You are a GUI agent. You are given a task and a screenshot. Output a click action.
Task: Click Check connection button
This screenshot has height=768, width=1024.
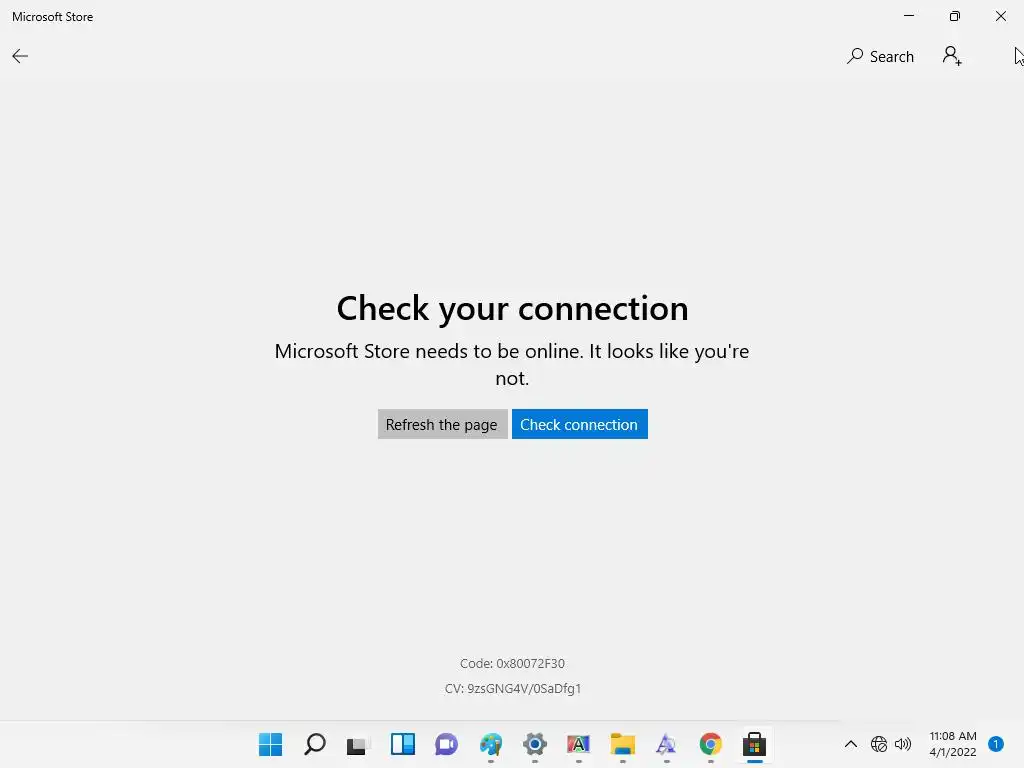coord(579,424)
